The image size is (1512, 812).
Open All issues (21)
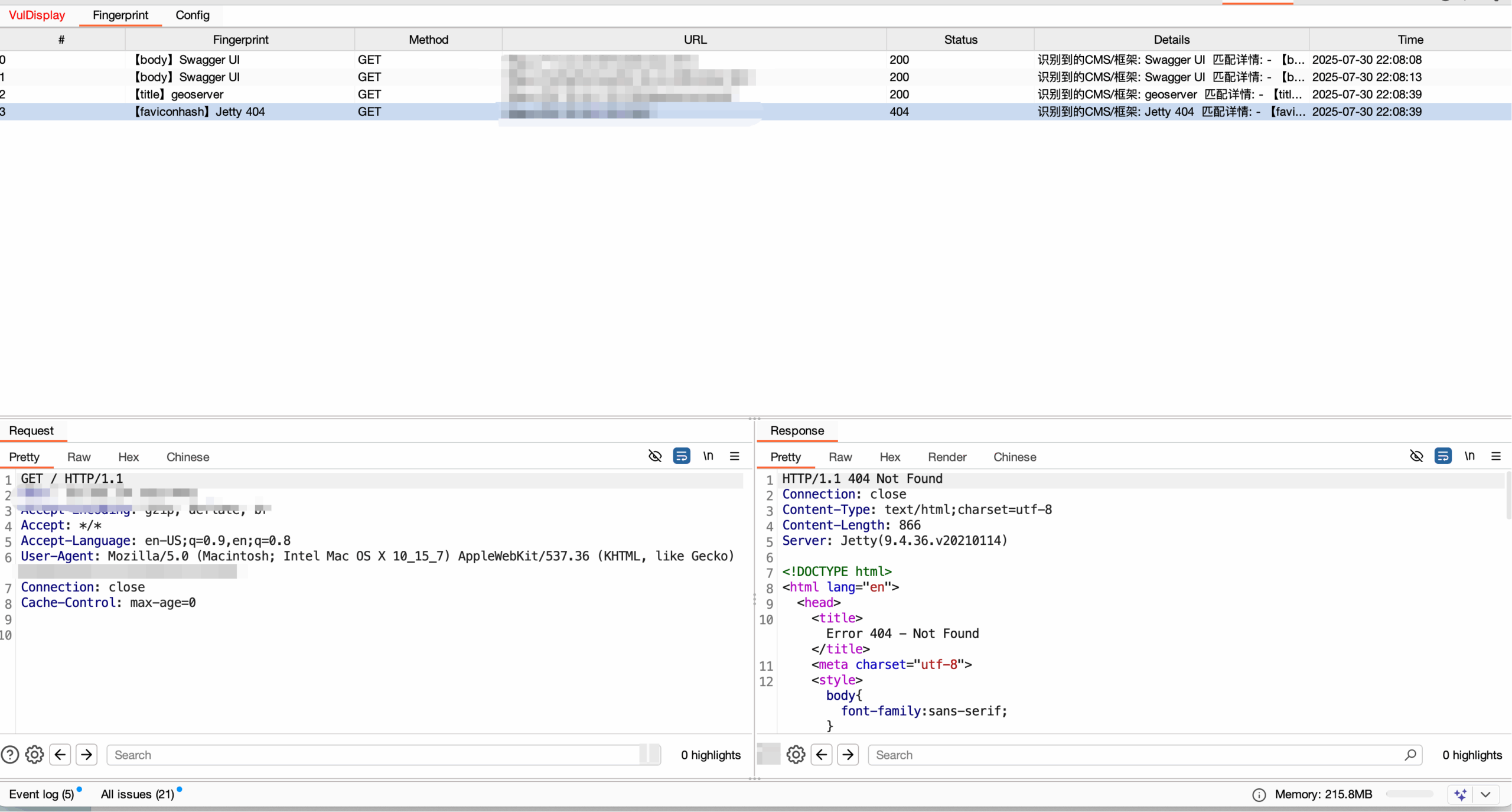[x=137, y=794]
